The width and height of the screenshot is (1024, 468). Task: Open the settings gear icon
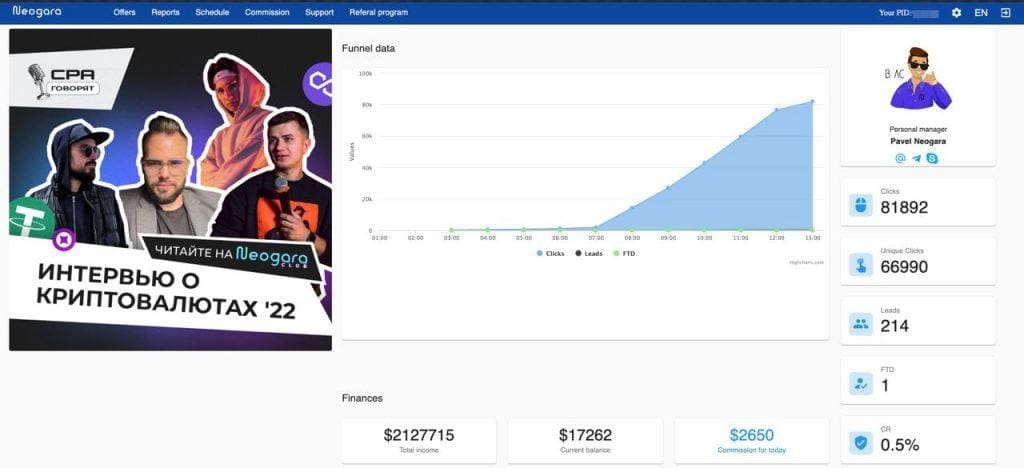(956, 12)
